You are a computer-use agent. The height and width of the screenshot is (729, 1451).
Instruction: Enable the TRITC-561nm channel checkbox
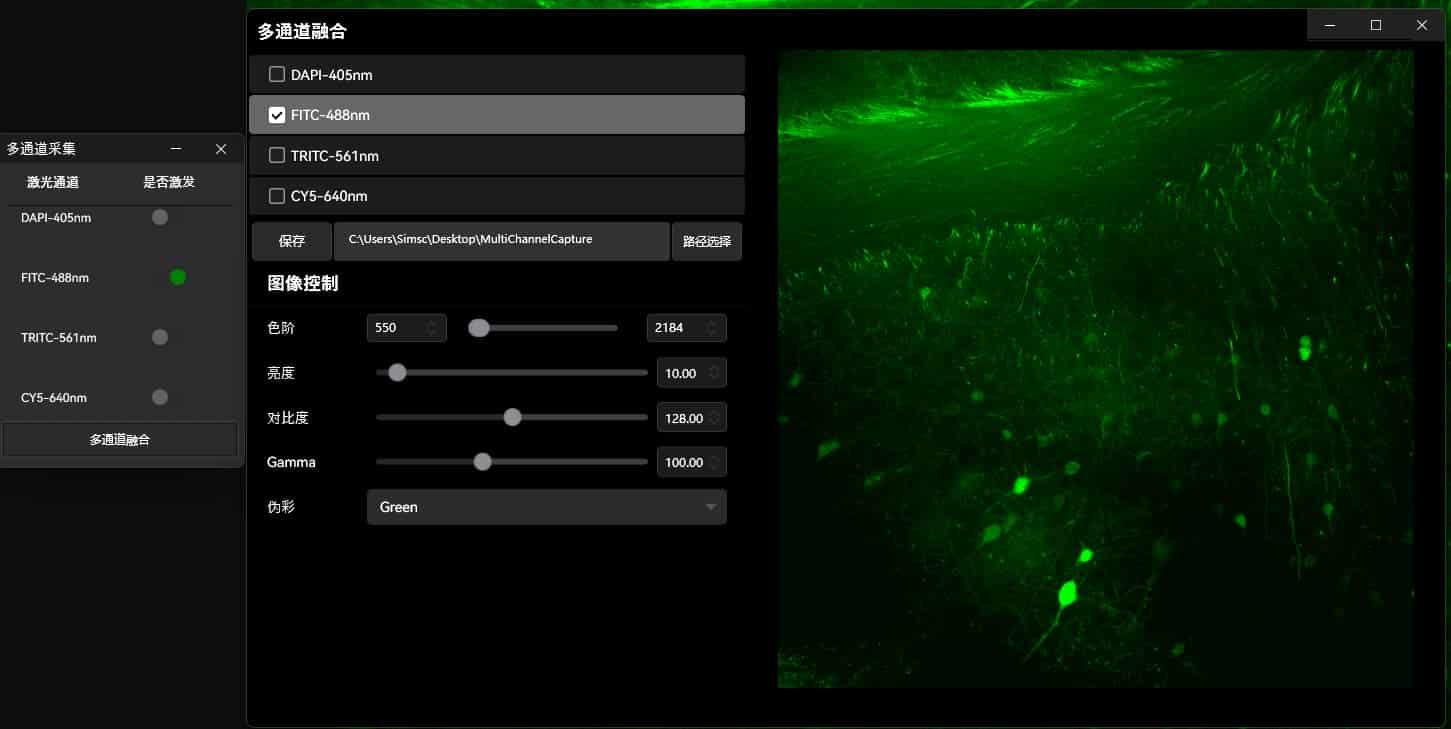click(277, 156)
